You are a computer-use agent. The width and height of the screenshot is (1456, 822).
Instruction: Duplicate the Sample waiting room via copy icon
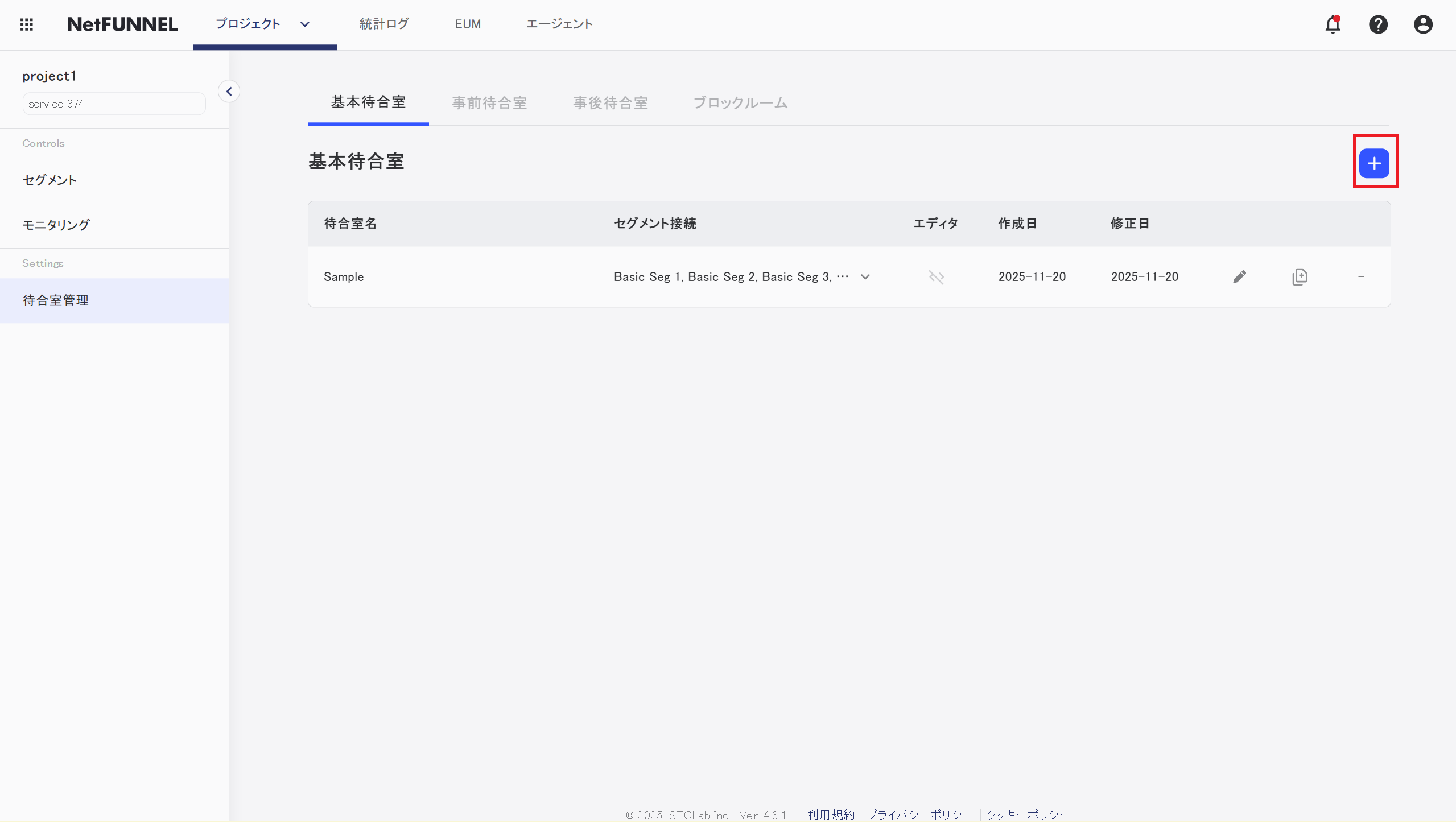coord(1300,276)
